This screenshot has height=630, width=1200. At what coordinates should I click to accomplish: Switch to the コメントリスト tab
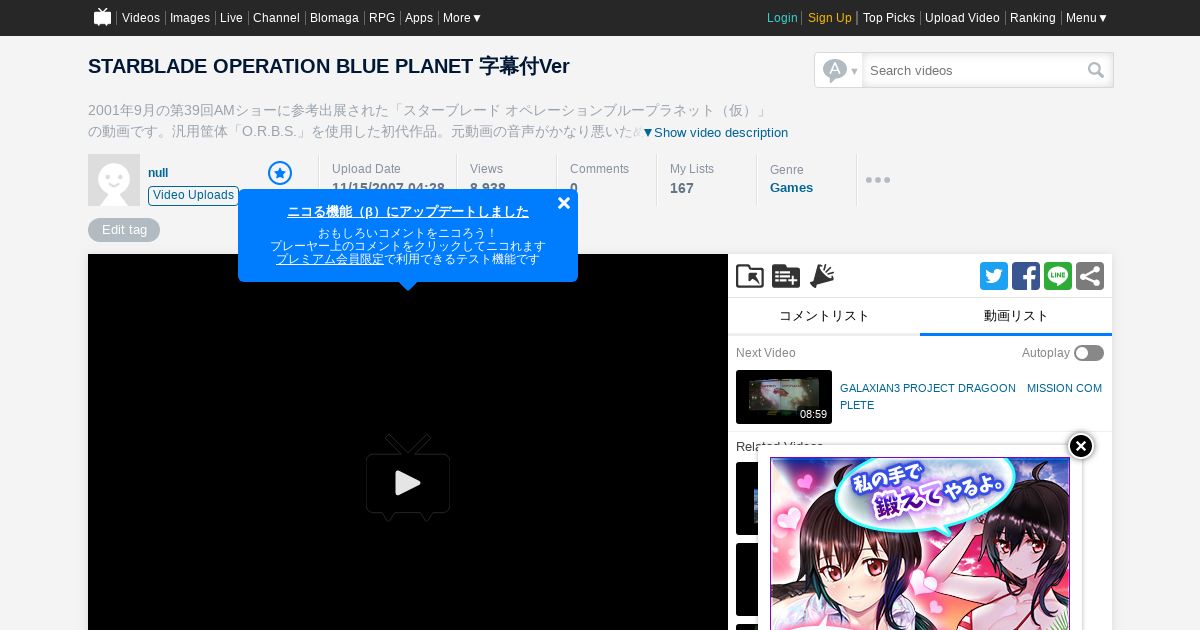coord(824,316)
